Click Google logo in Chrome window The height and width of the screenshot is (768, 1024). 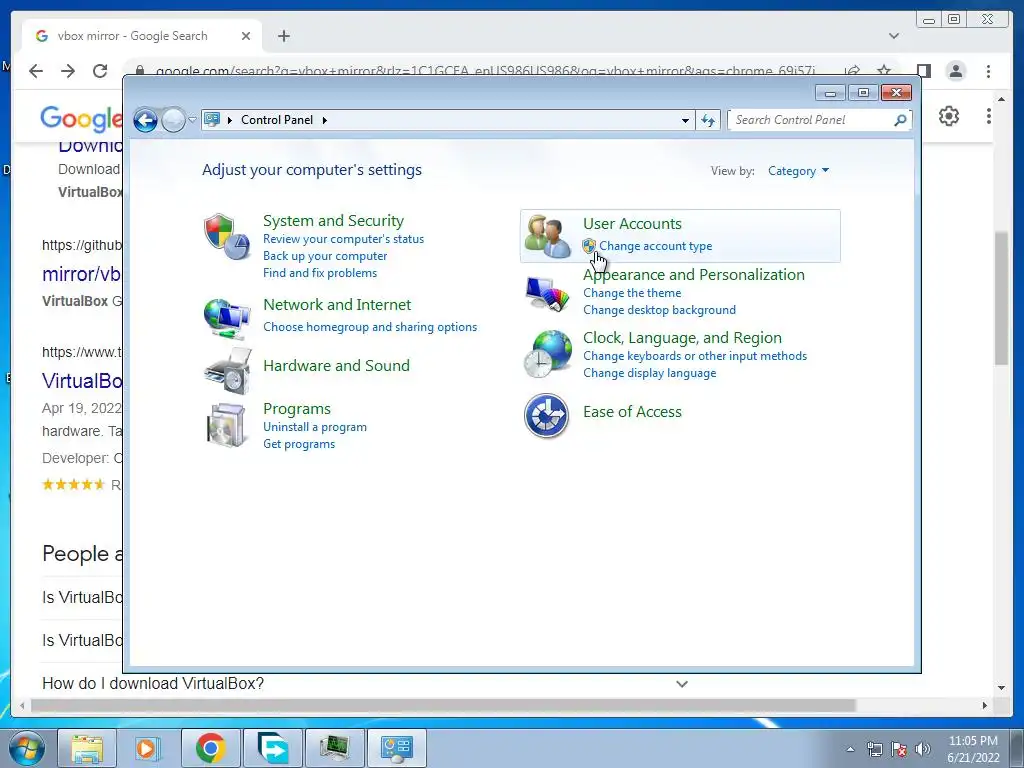(81, 119)
